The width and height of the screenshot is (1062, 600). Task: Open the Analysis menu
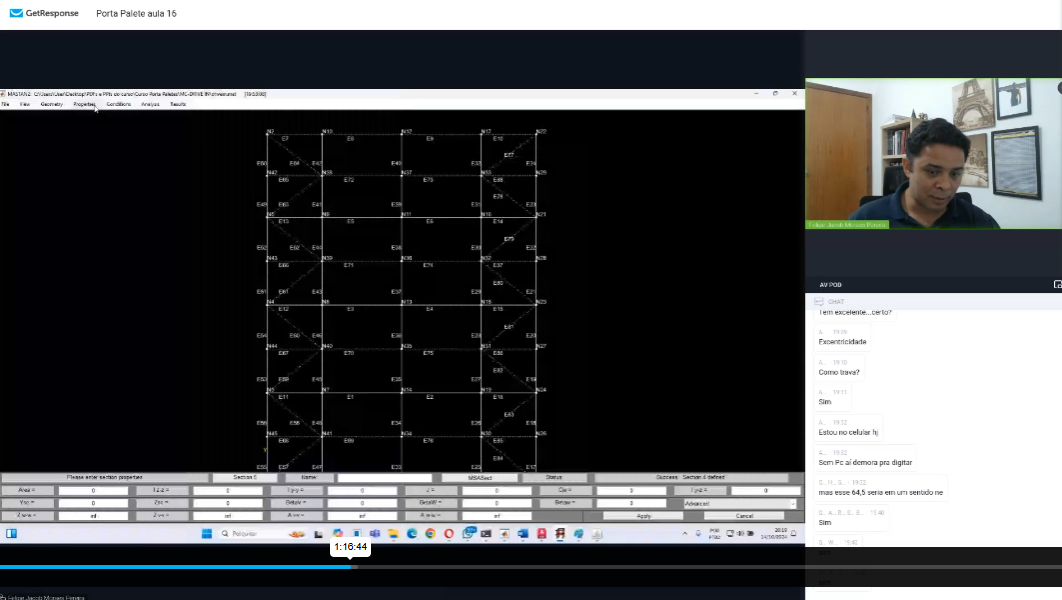coord(150,104)
